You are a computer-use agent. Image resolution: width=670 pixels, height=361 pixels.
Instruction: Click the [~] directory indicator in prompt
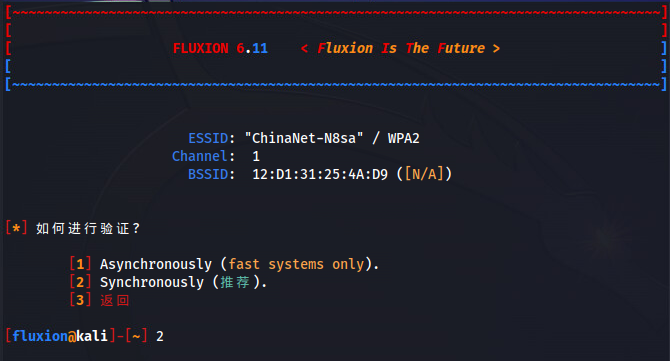136,336
